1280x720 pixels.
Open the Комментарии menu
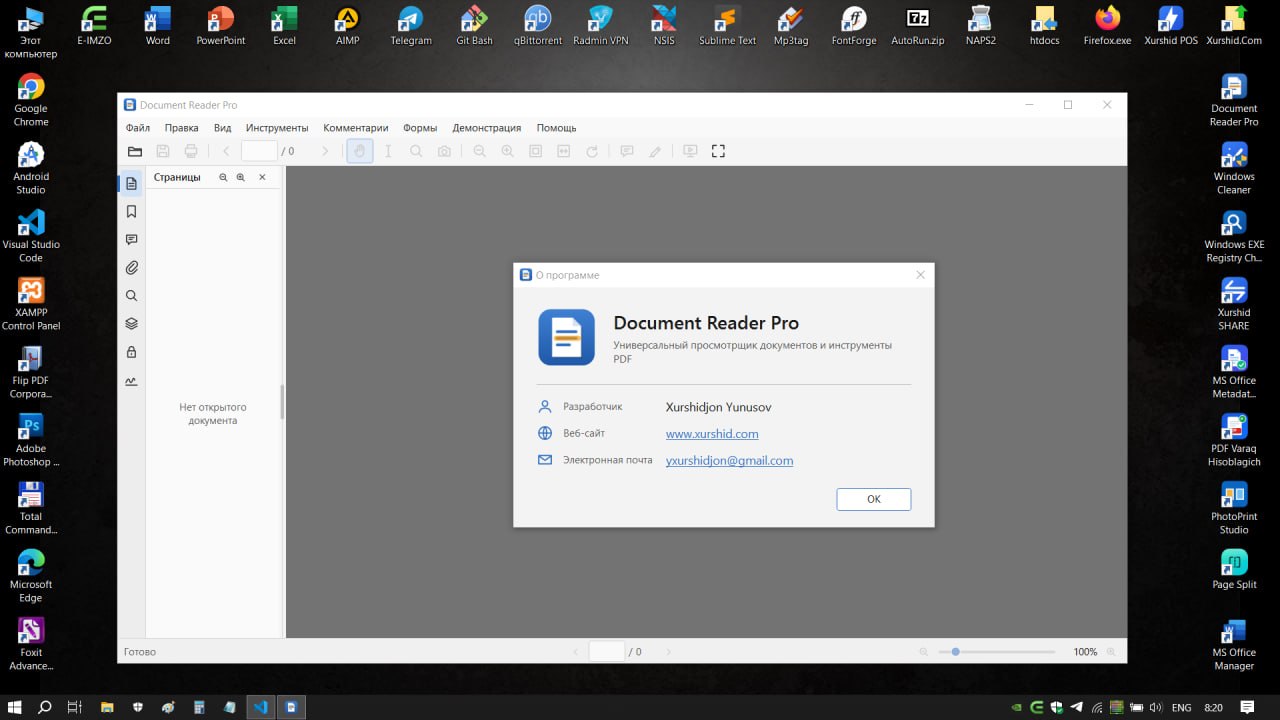(x=356, y=128)
